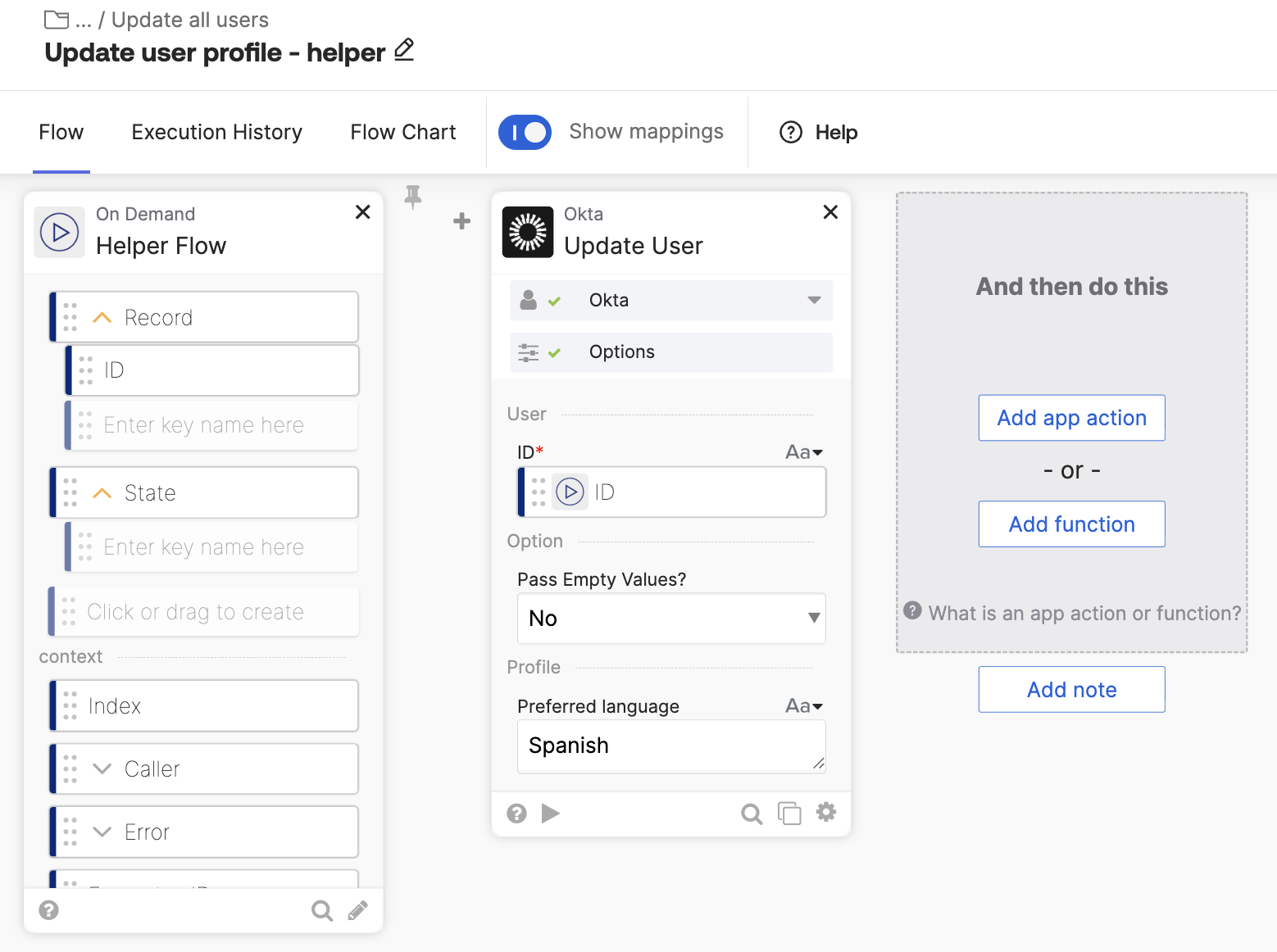Viewport: 1277px width, 952px height.
Task: Expand the Caller context field
Action: tap(102, 768)
